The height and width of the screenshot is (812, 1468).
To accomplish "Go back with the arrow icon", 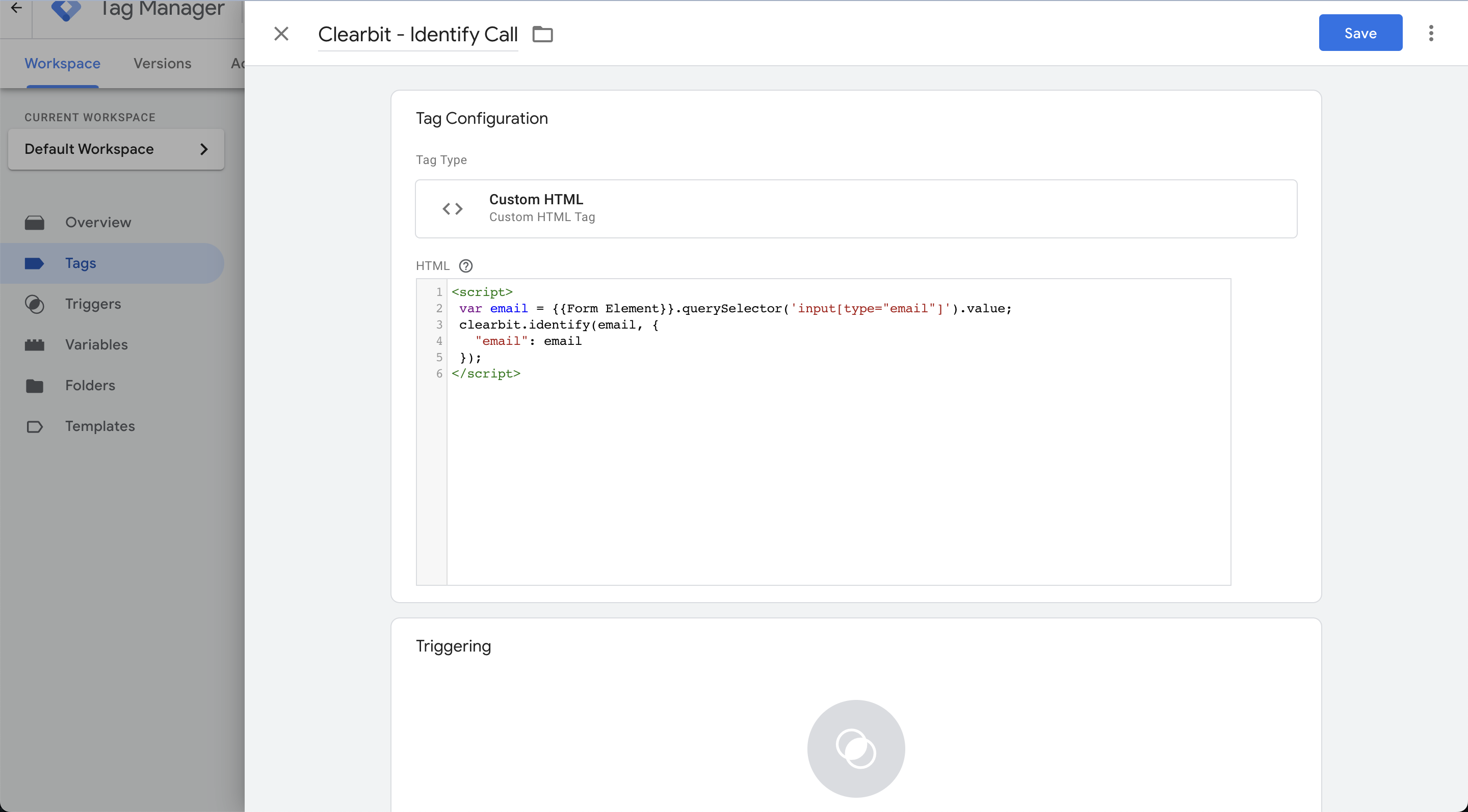I will point(16,8).
